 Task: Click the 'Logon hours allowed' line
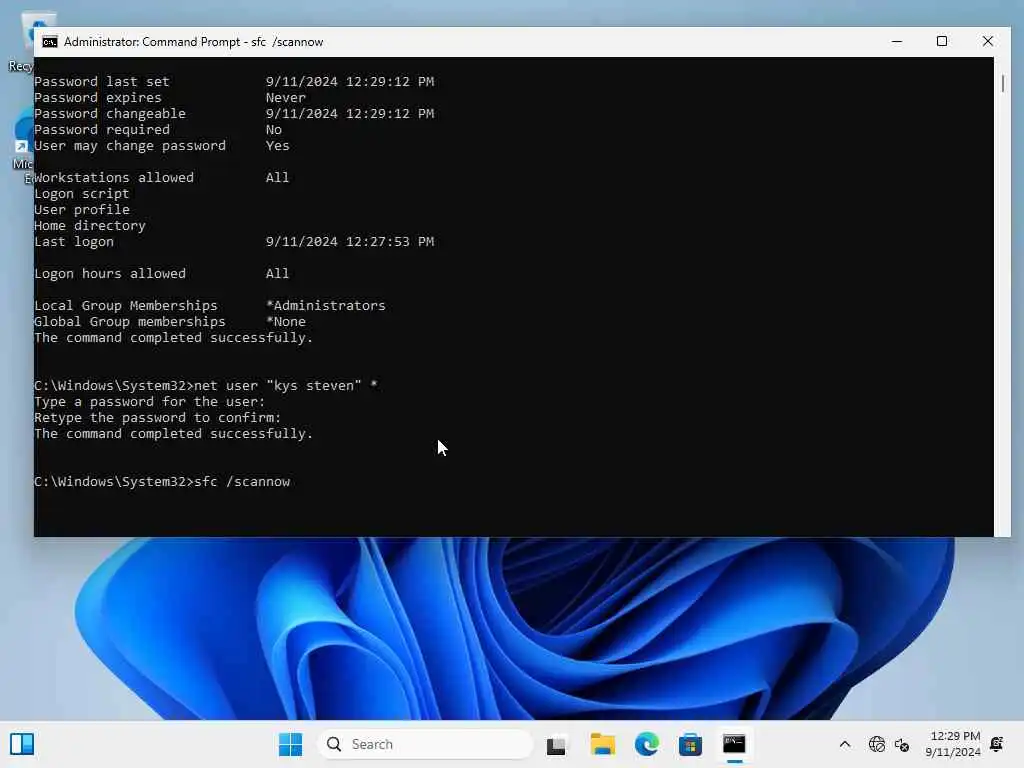coord(161,274)
